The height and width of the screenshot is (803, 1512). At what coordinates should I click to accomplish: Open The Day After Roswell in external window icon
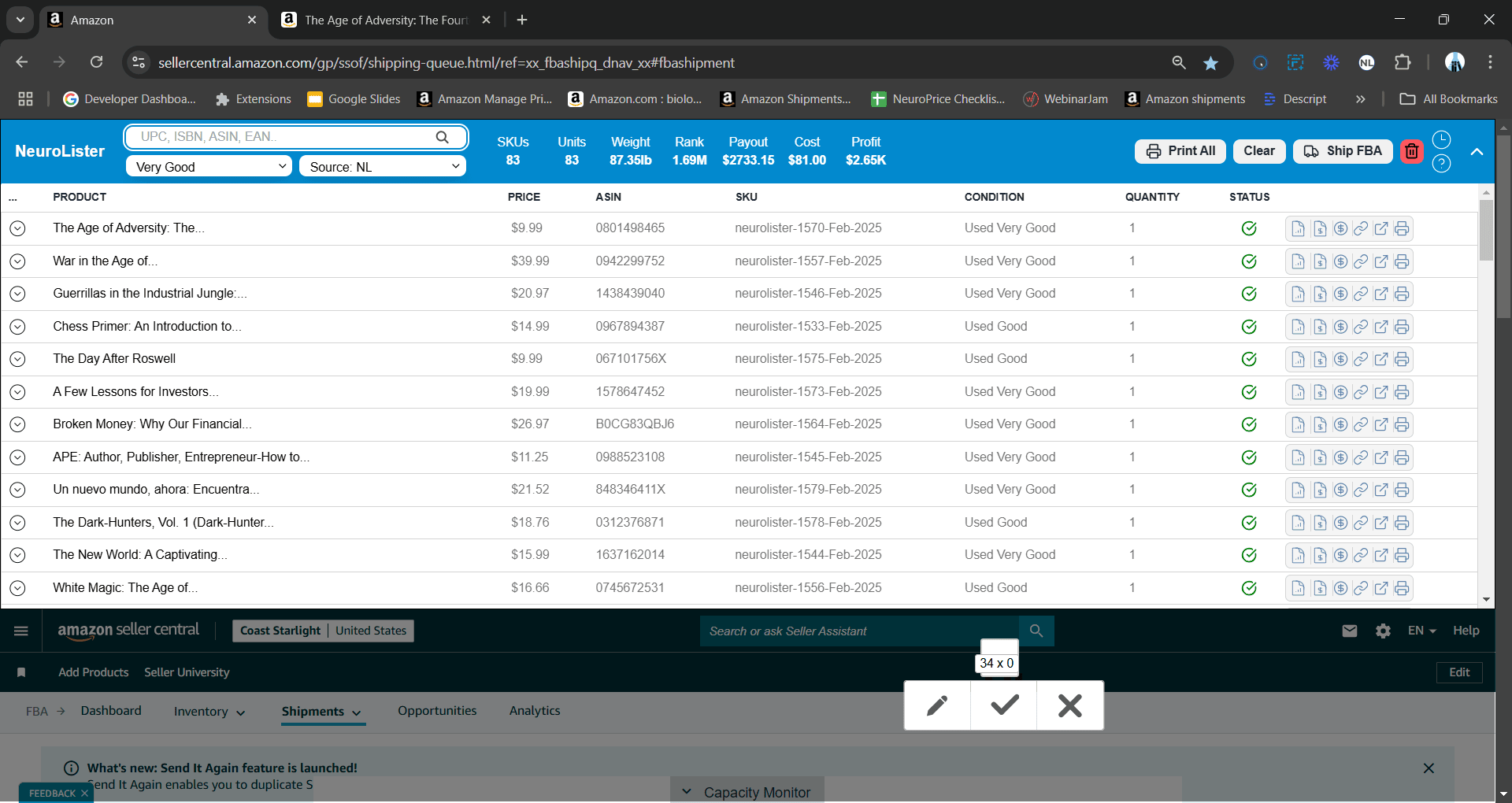click(1381, 359)
